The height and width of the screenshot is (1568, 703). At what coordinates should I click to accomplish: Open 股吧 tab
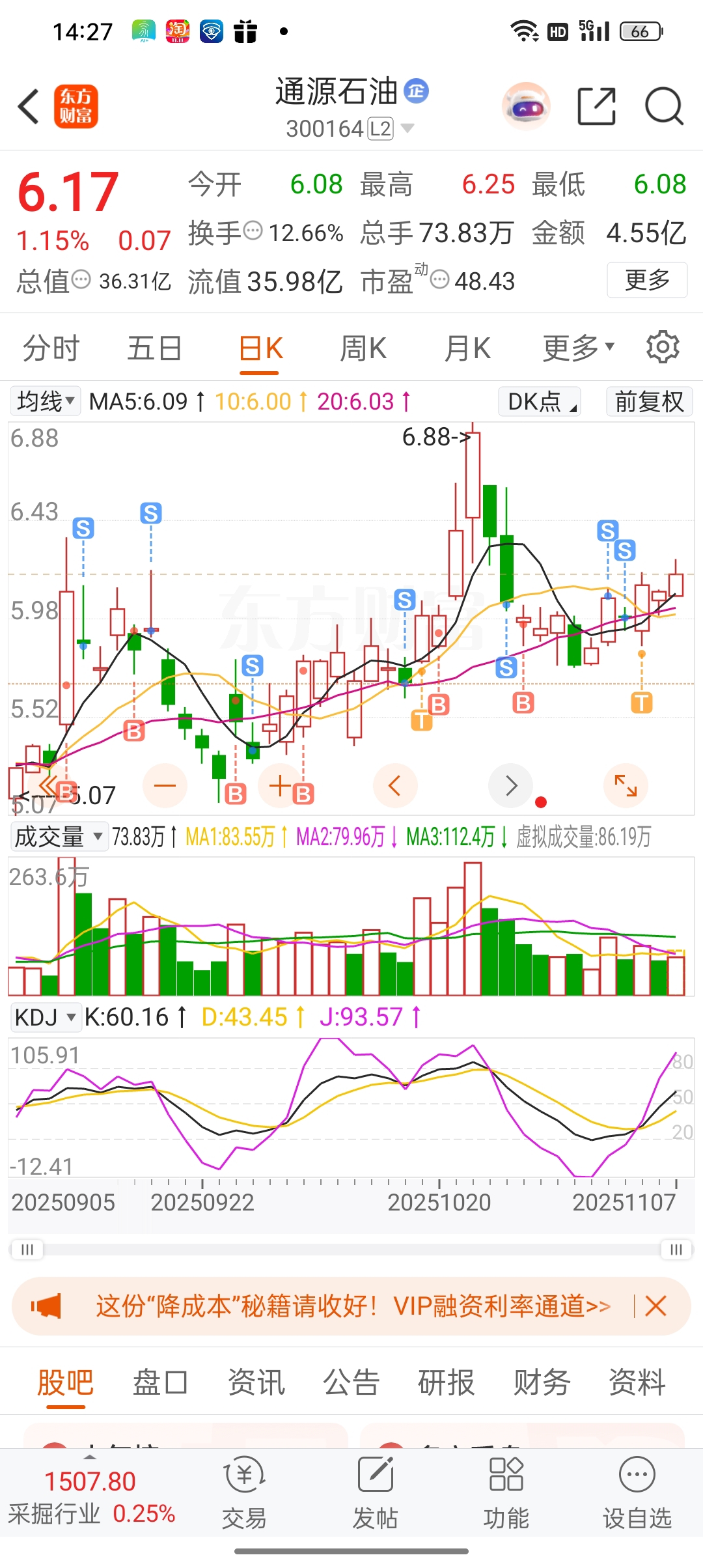65,1382
